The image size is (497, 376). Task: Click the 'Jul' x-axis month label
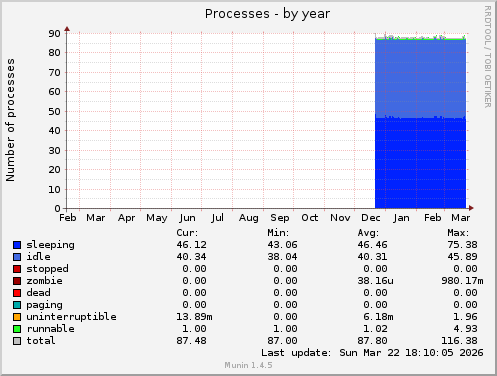(217, 218)
